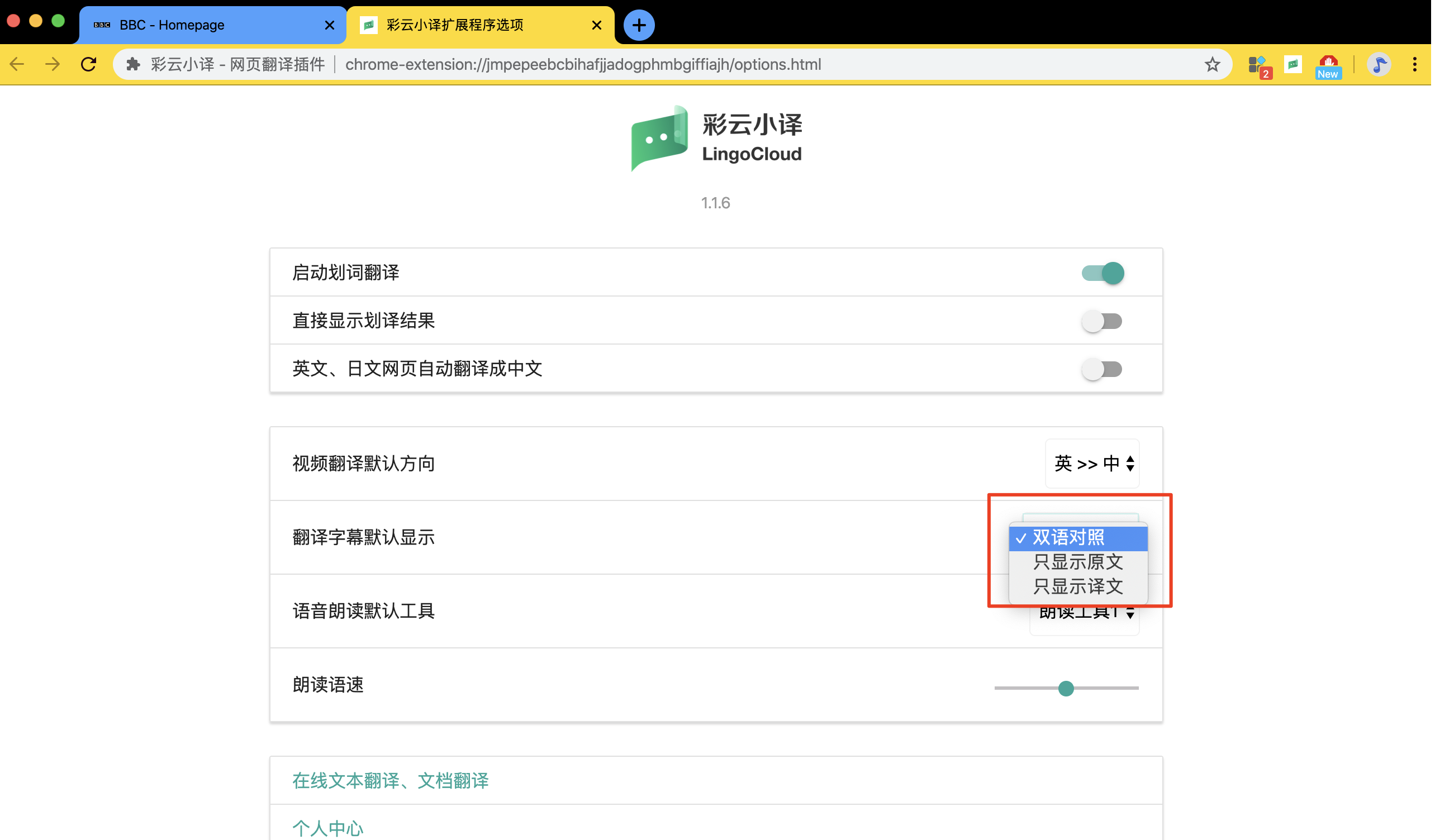Go to 个人中心 personal center

(327, 827)
